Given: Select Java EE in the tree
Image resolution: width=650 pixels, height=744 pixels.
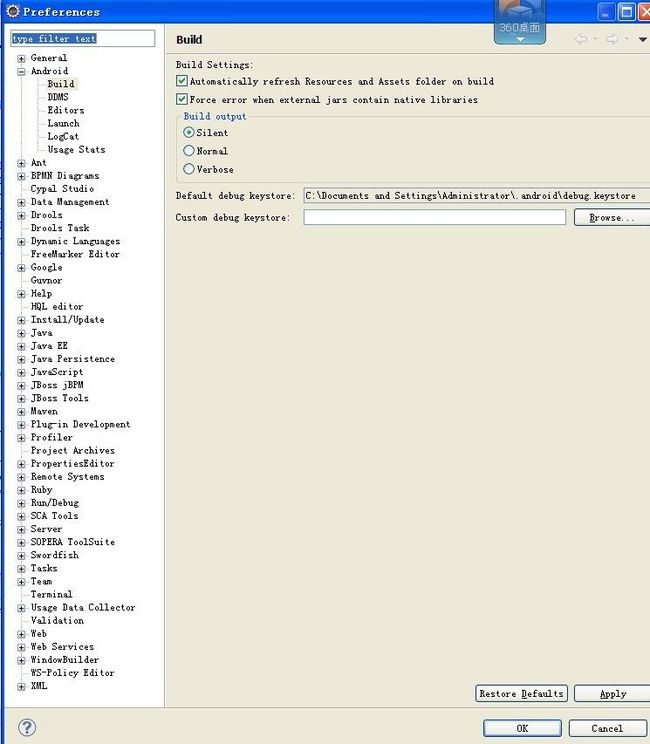Looking at the screenshot, I should 49,346.
